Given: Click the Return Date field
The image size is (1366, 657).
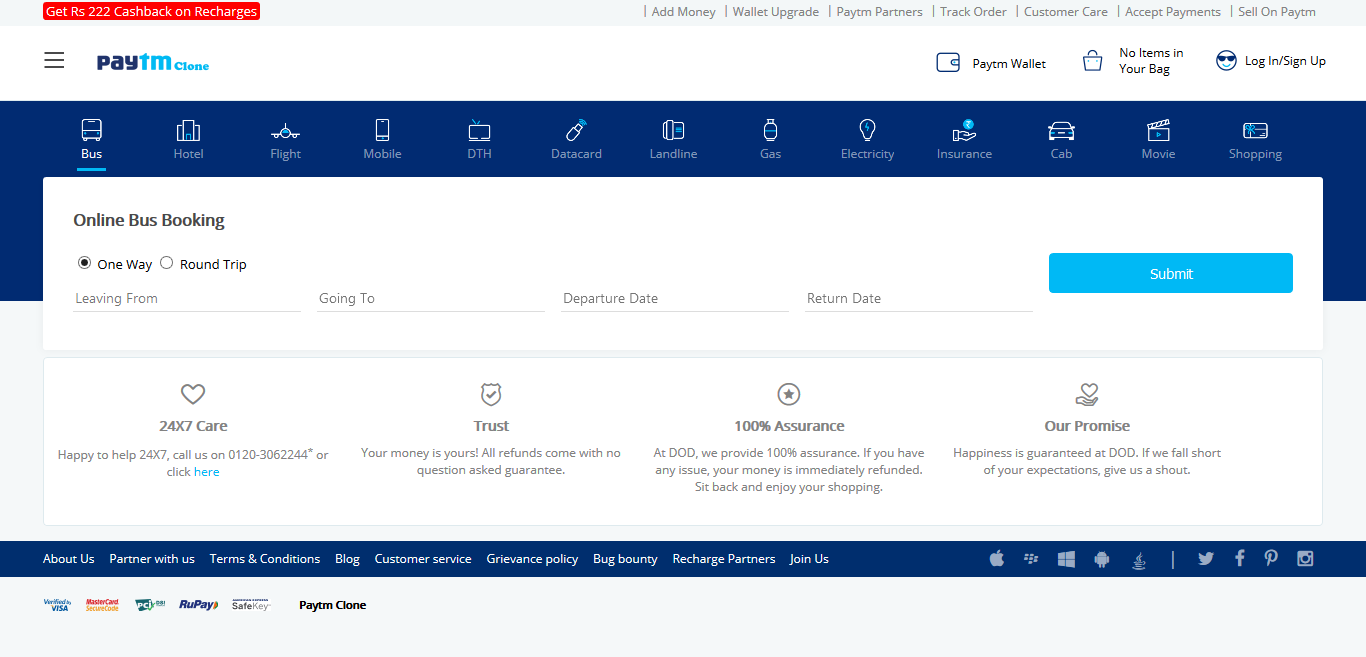Looking at the screenshot, I should pyautogui.click(x=919, y=298).
